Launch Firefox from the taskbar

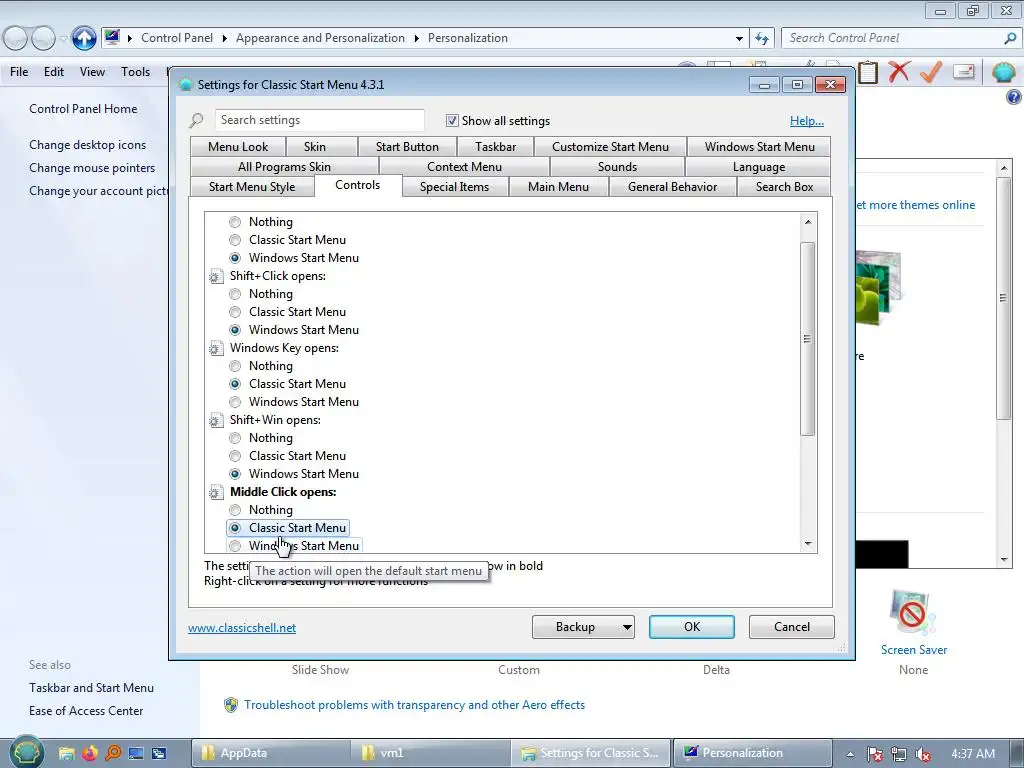point(90,753)
